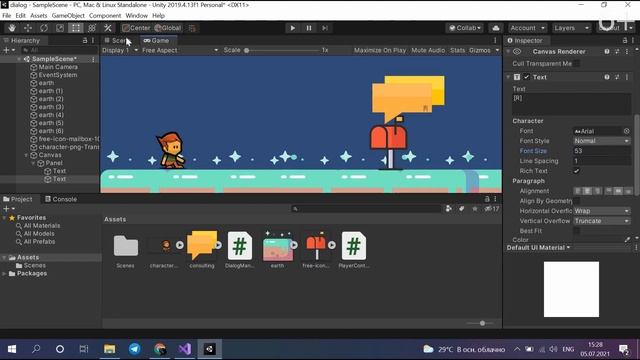Expand the Packages folder
The width and height of the screenshot is (640, 360).
pos(4,273)
